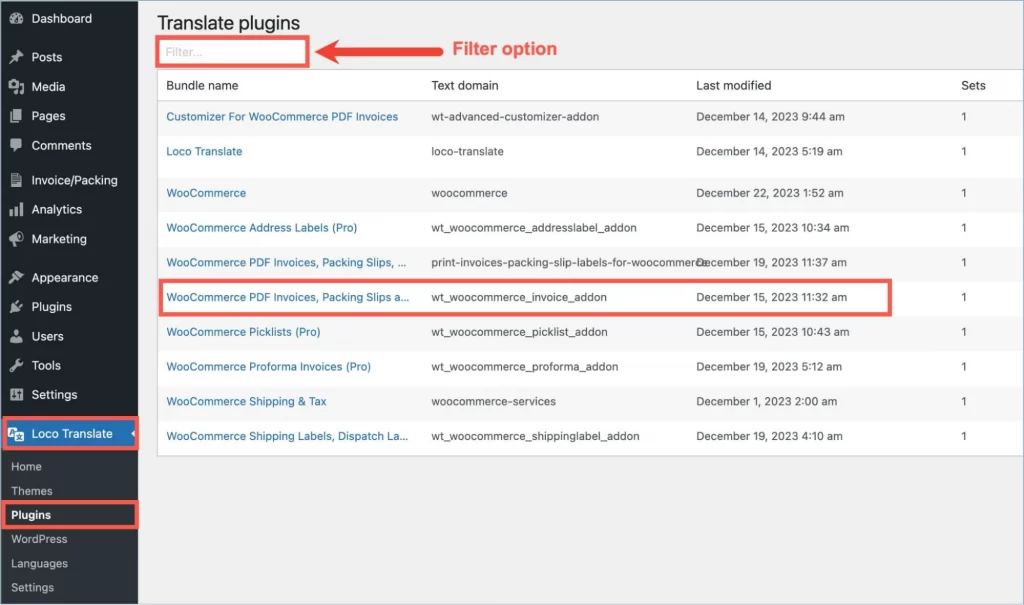Viewport: 1024px width, 605px height.
Task: Open Customizer For WooCommerce PDF Invoices
Action: pyautogui.click(x=282, y=117)
